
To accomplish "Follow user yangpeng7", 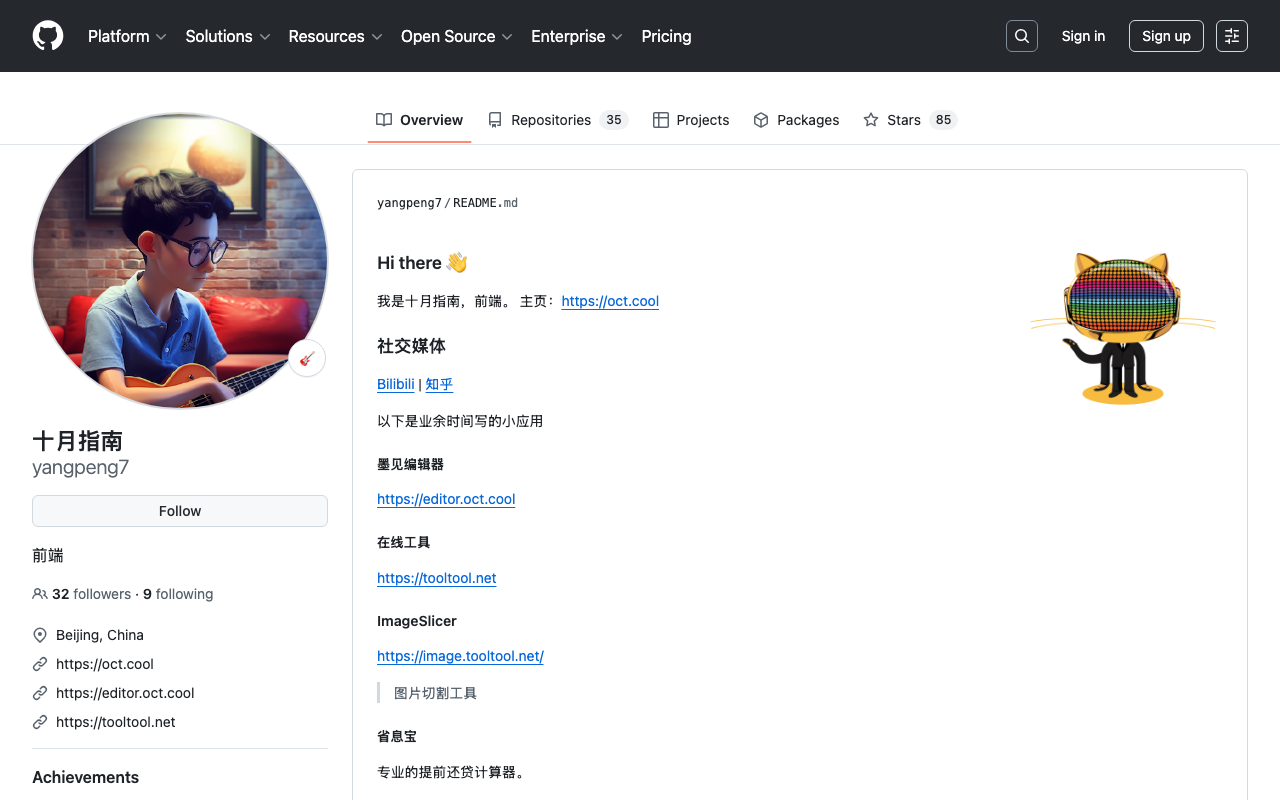I will [180, 511].
